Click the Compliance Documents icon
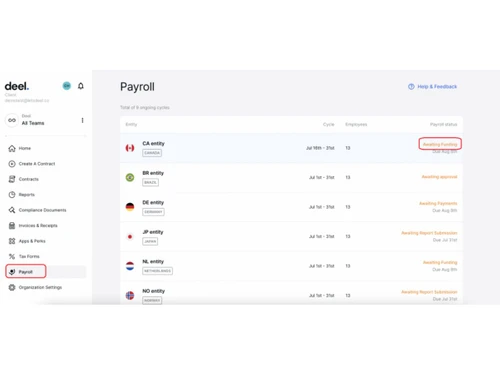Screen dimensions: 500x375 12,210
